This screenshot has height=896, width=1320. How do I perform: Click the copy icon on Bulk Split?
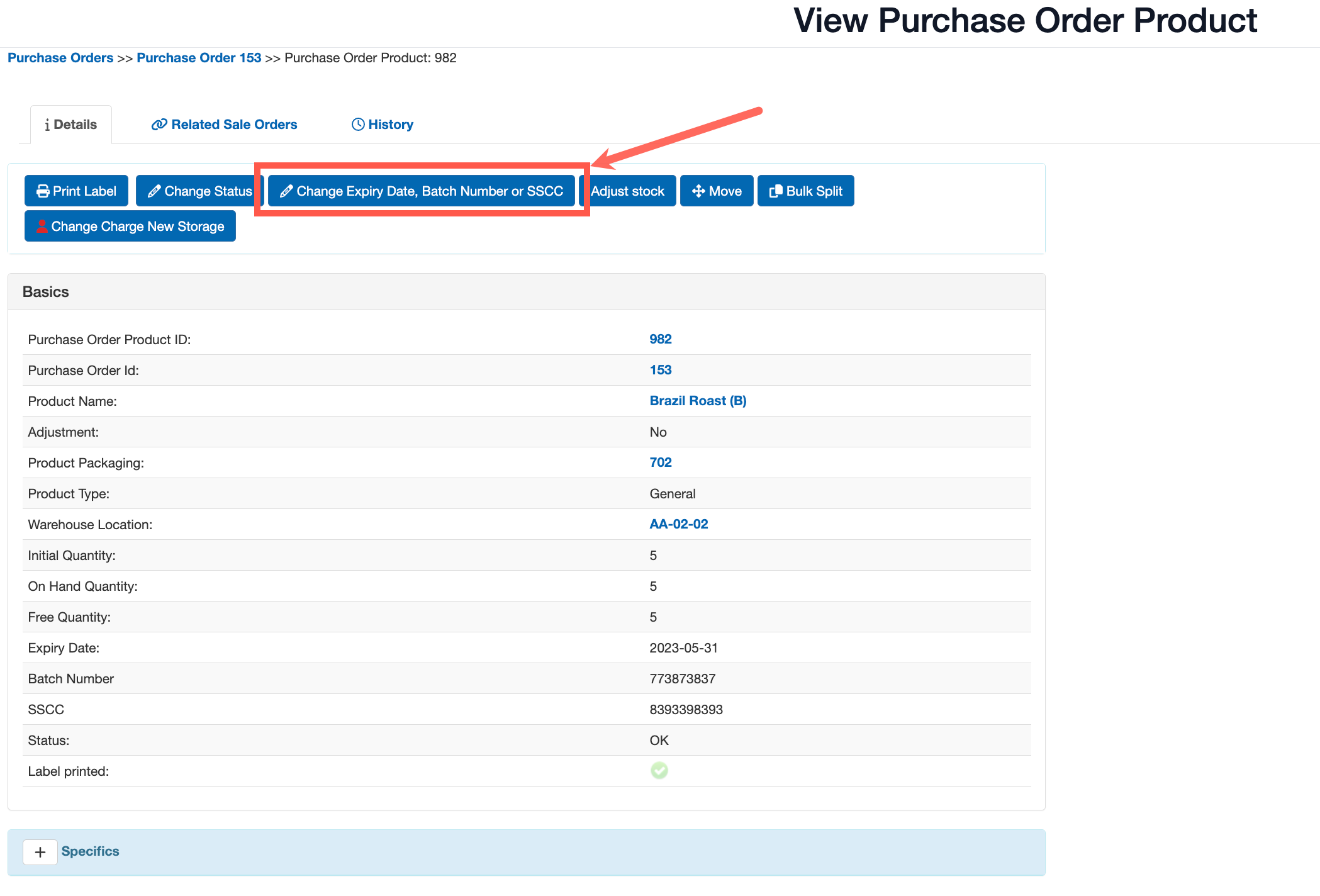[x=775, y=191]
